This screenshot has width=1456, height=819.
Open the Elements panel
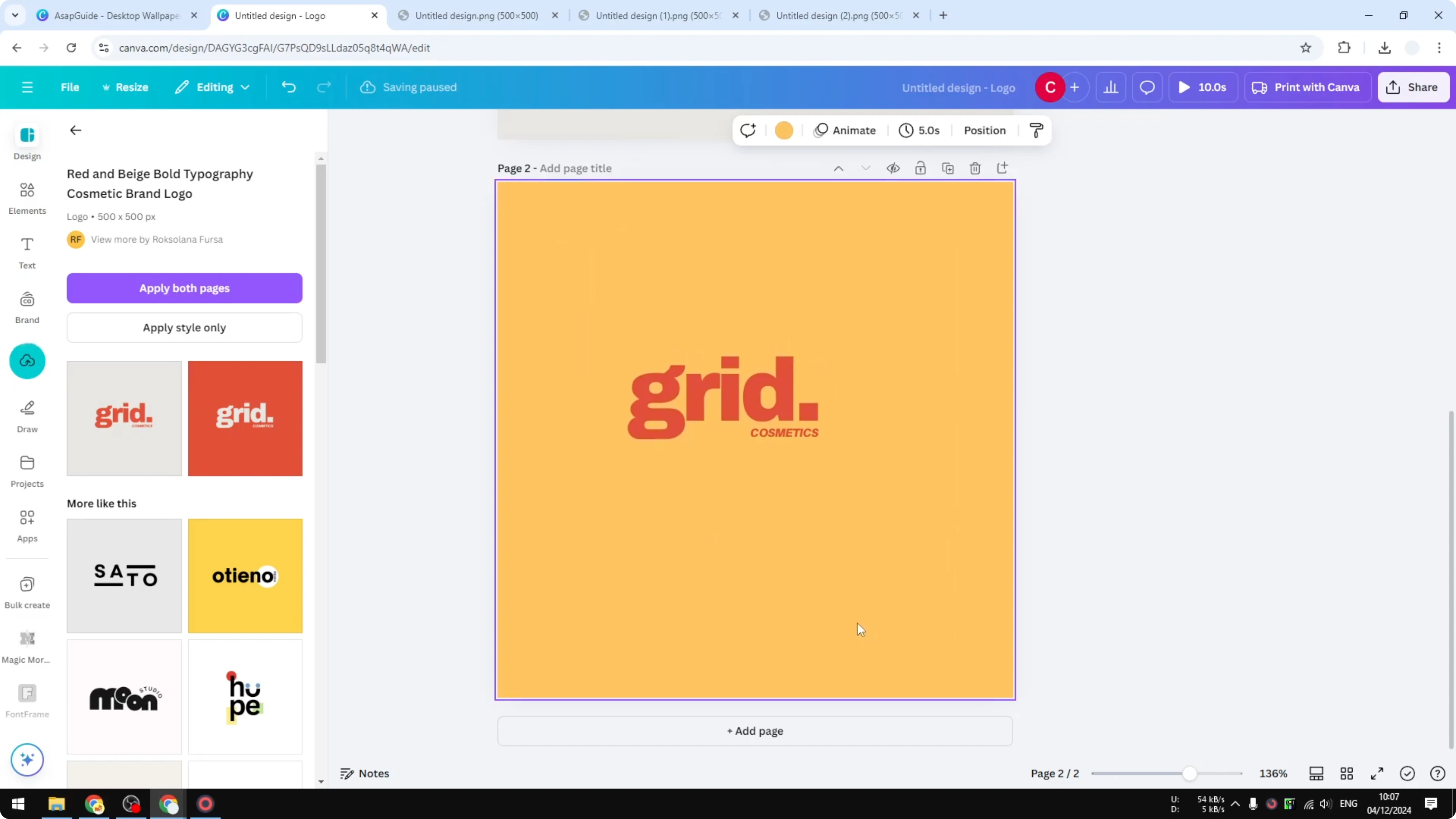(27, 198)
